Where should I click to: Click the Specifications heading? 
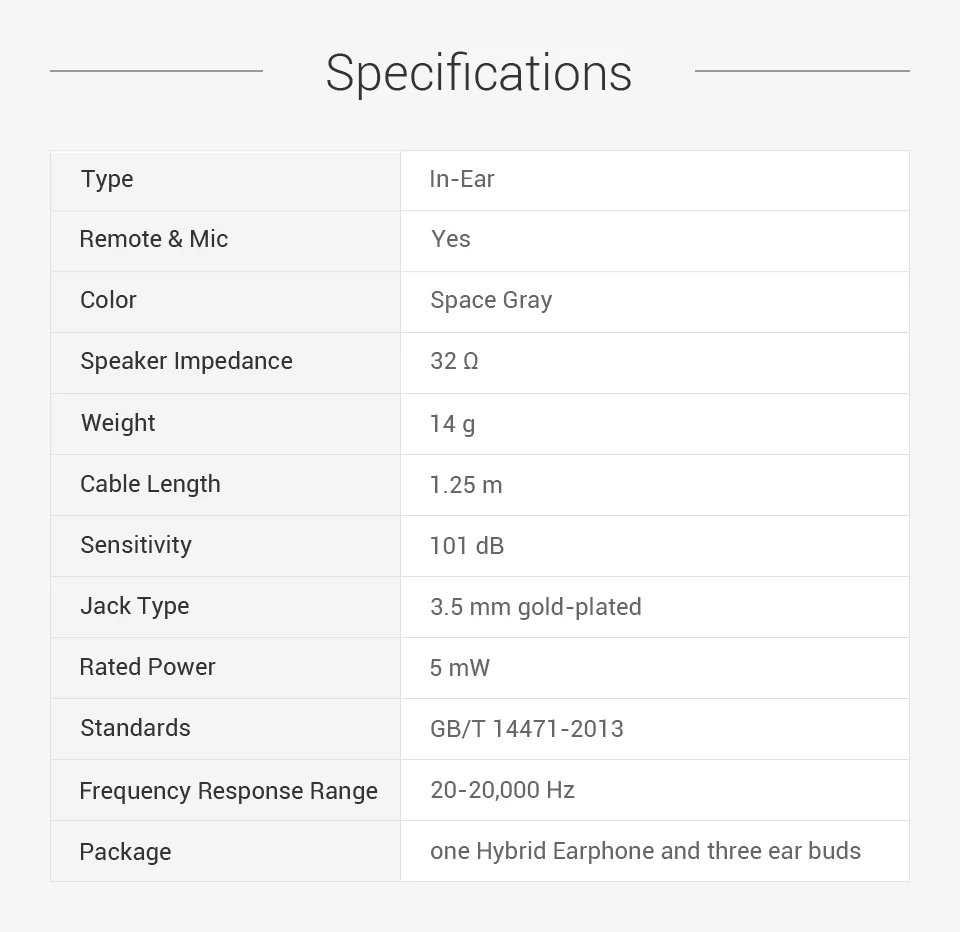pyautogui.click(x=478, y=73)
